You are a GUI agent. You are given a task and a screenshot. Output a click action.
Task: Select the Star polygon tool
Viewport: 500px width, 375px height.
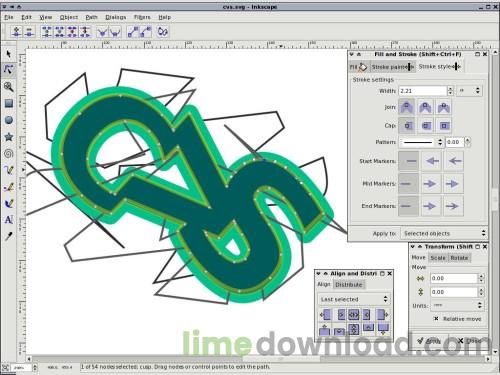click(x=9, y=137)
